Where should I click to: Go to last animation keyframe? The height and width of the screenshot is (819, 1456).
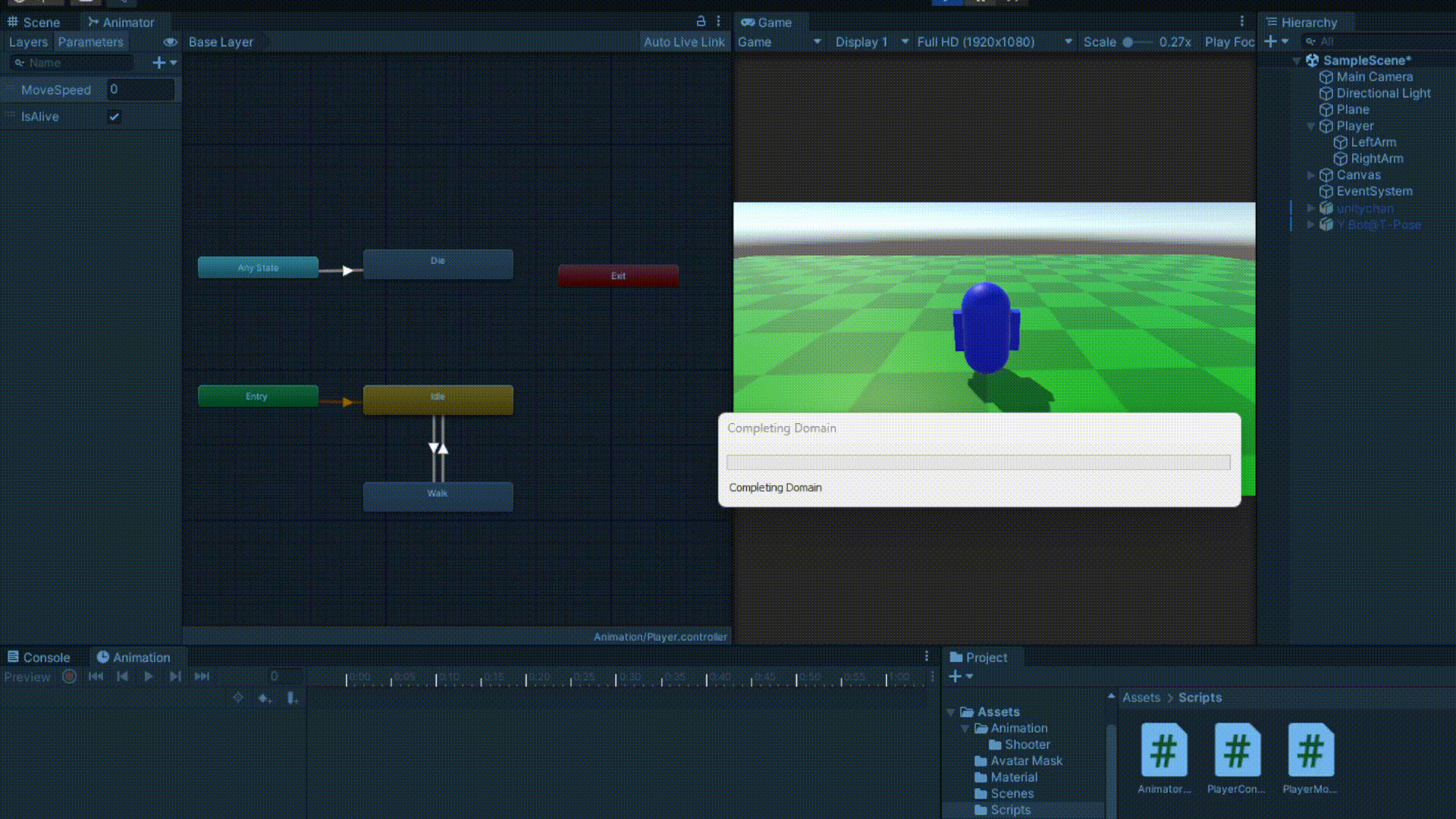point(202,676)
